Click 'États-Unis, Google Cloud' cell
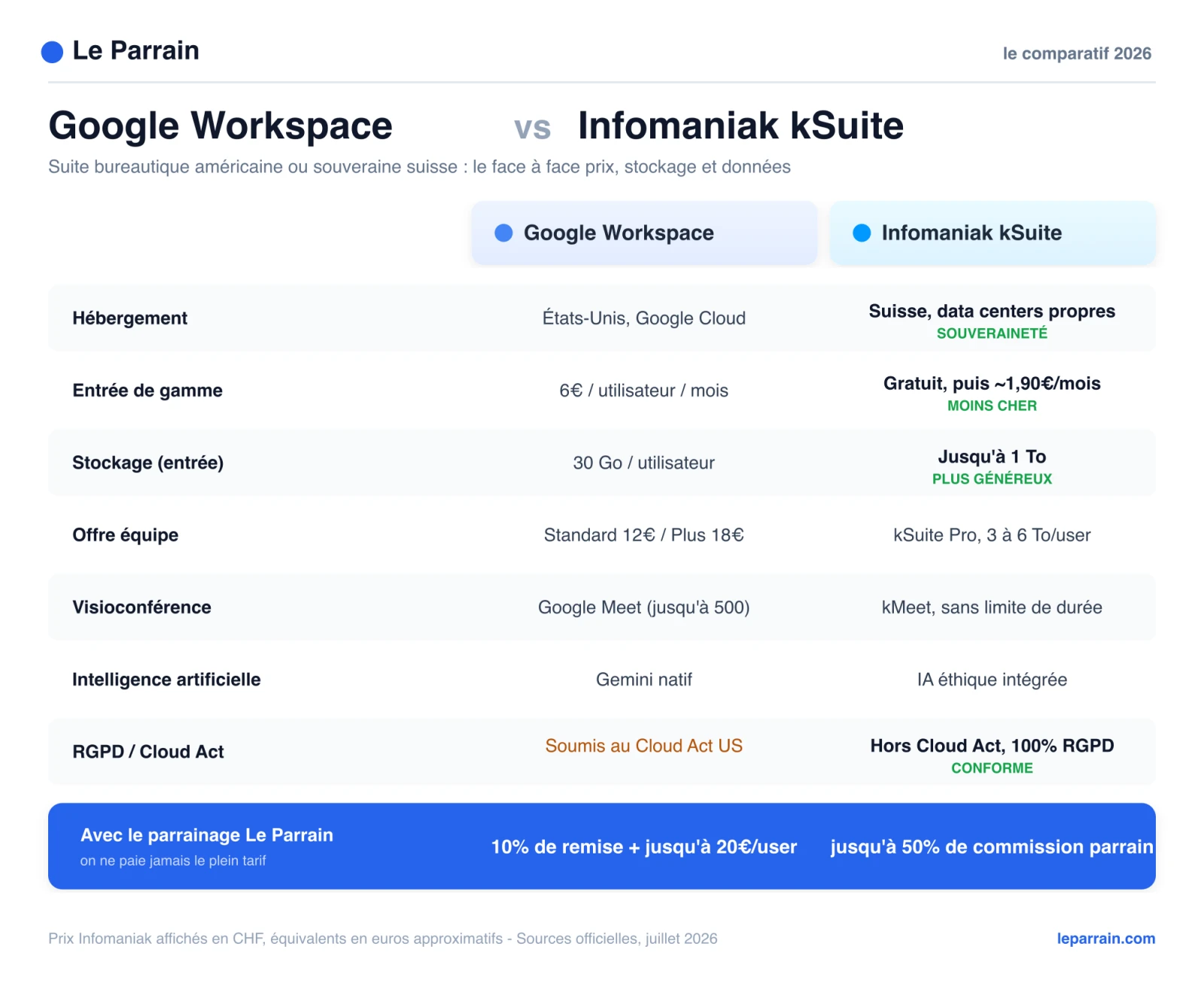1204x1004 pixels. 644,318
